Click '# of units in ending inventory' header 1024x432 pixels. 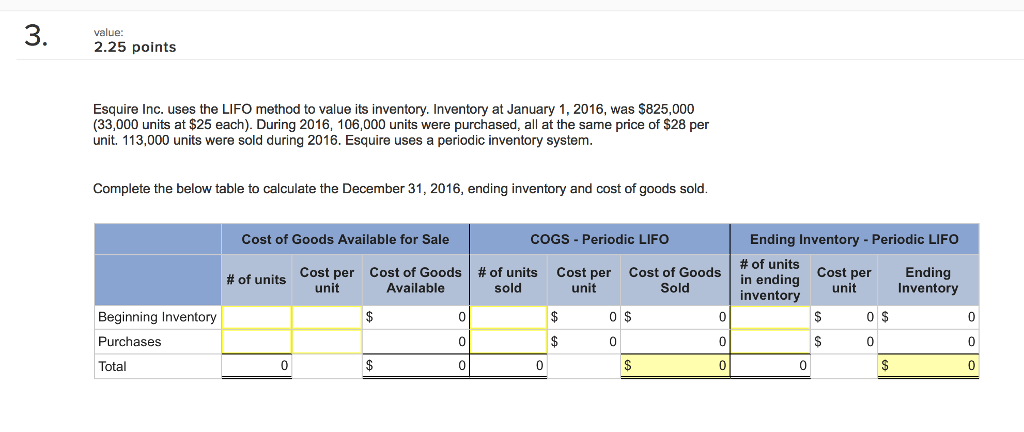tap(771, 280)
